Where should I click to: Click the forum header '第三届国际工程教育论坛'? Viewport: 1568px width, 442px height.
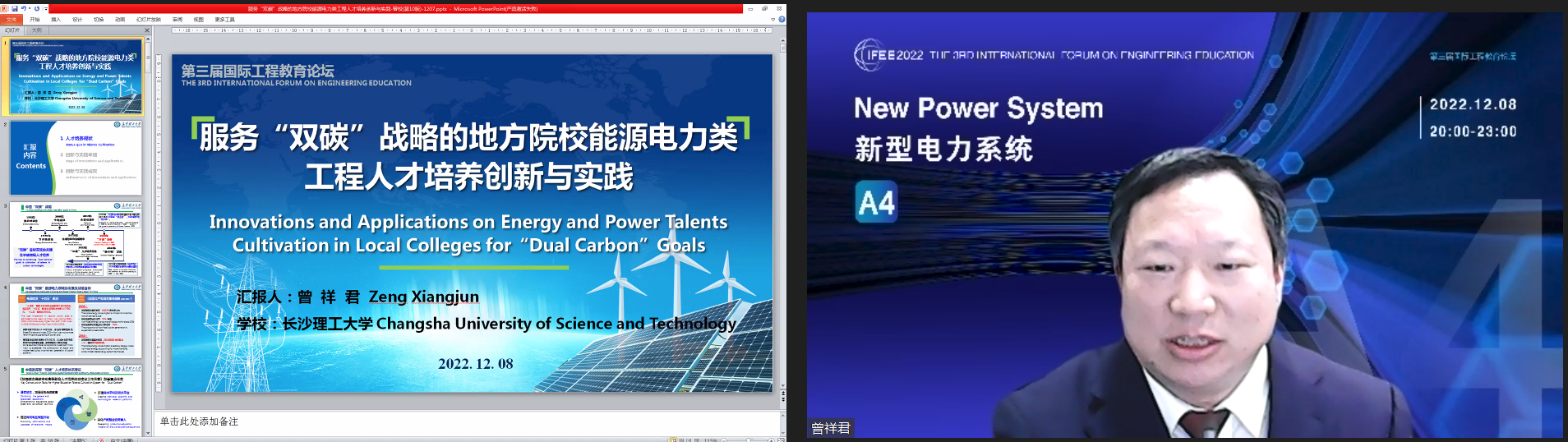[x=258, y=71]
